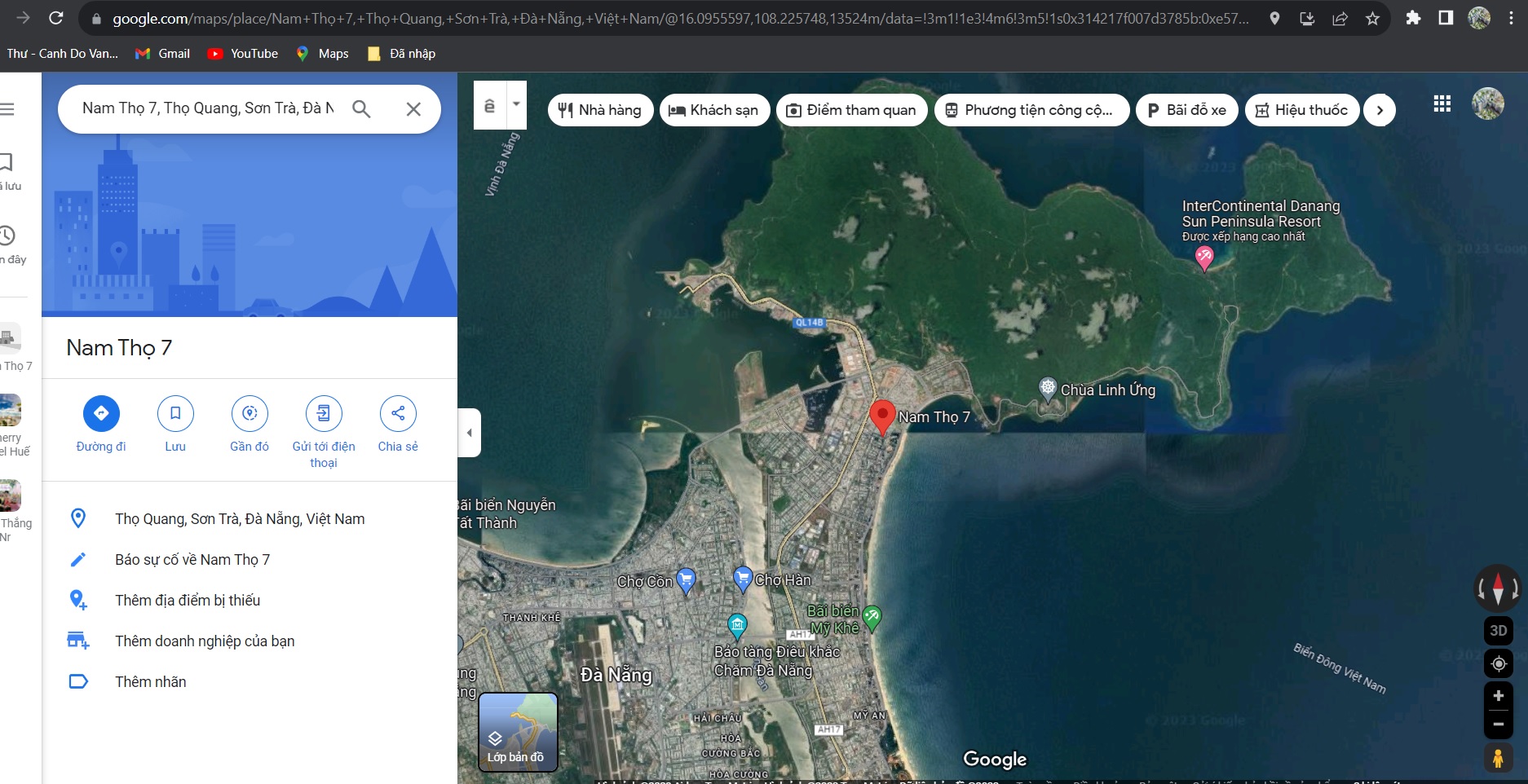This screenshot has height=784, width=1528.
Task: Open Gần đó nearby search
Action: (250, 413)
